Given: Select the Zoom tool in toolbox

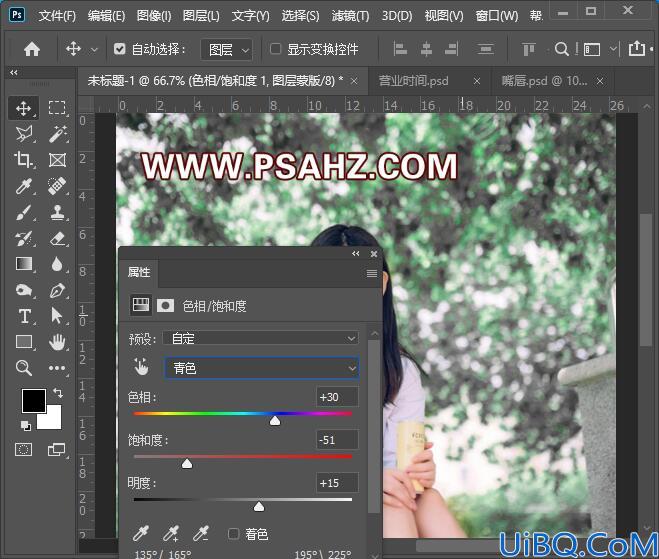Looking at the screenshot, I should pos(23,368).
